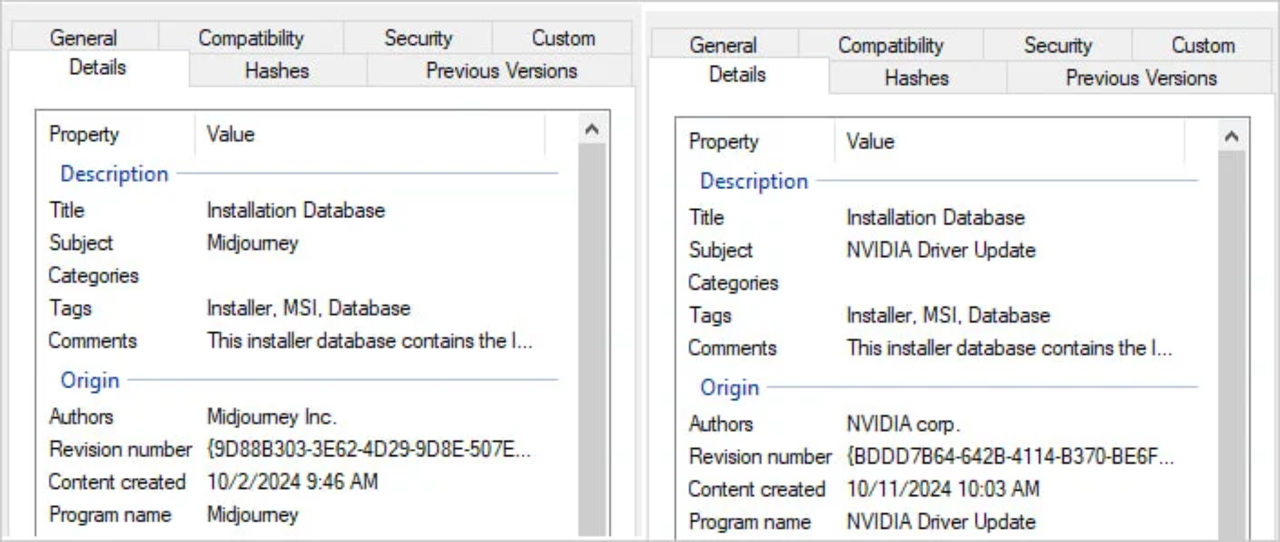Click the Origin group header in NVIDIA window

click(729, 387)
